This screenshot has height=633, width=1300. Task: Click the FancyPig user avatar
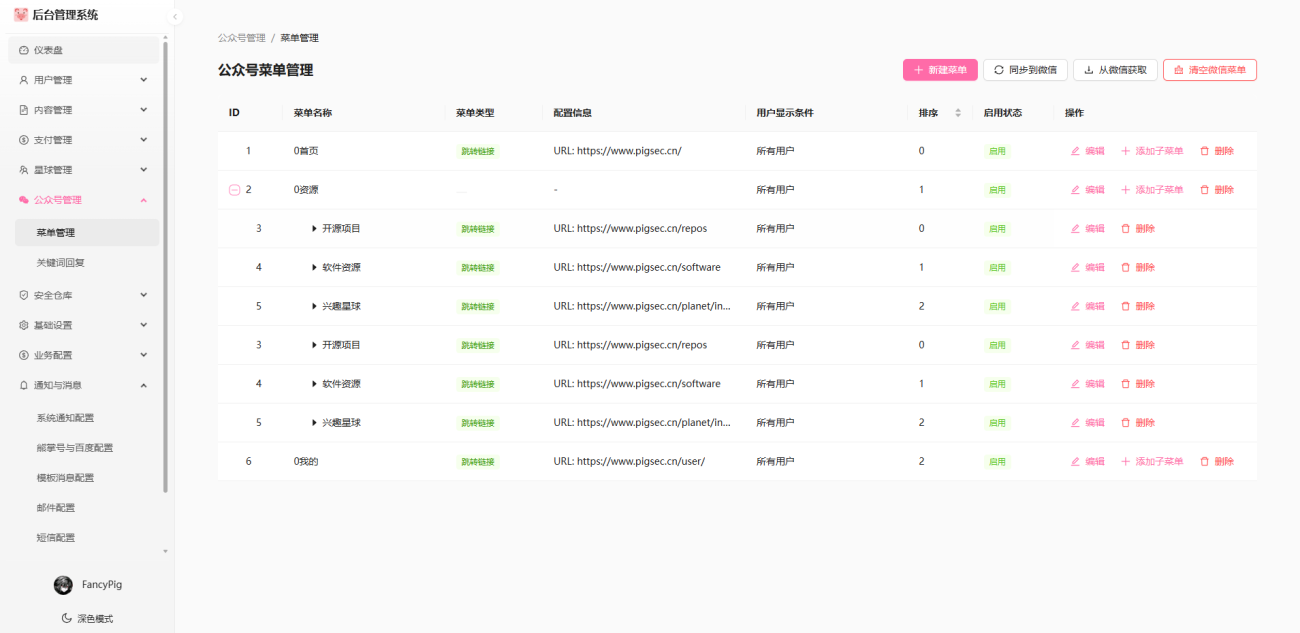coord(63,585)
